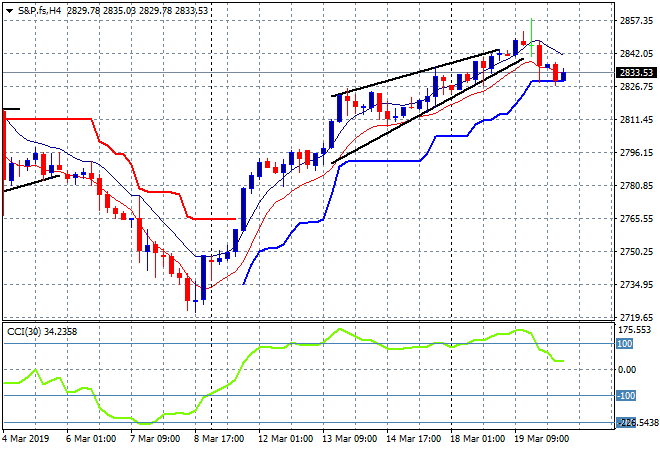Click the CCI(30) 34.2358 indicator label
The height and width of the screenshot is (450, 660).
point(42,332)
